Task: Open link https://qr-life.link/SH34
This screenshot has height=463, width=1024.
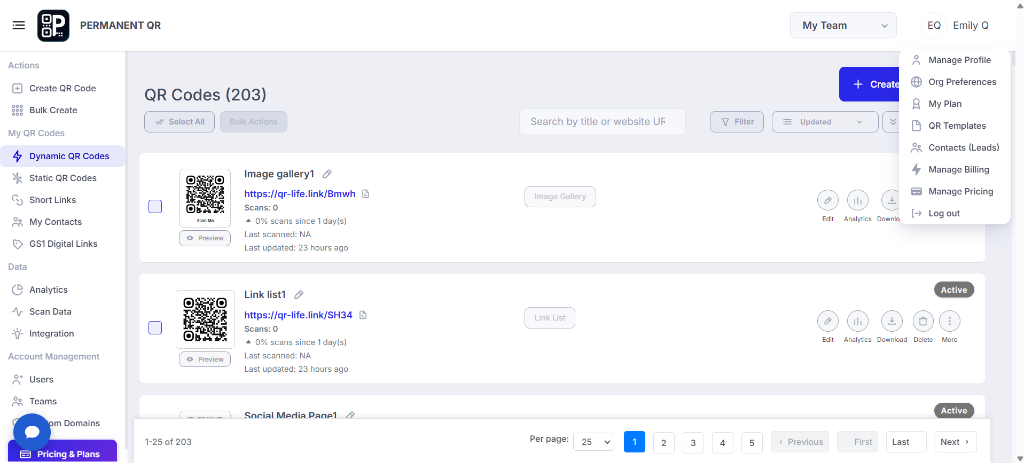Action: (x=298, y=315)
